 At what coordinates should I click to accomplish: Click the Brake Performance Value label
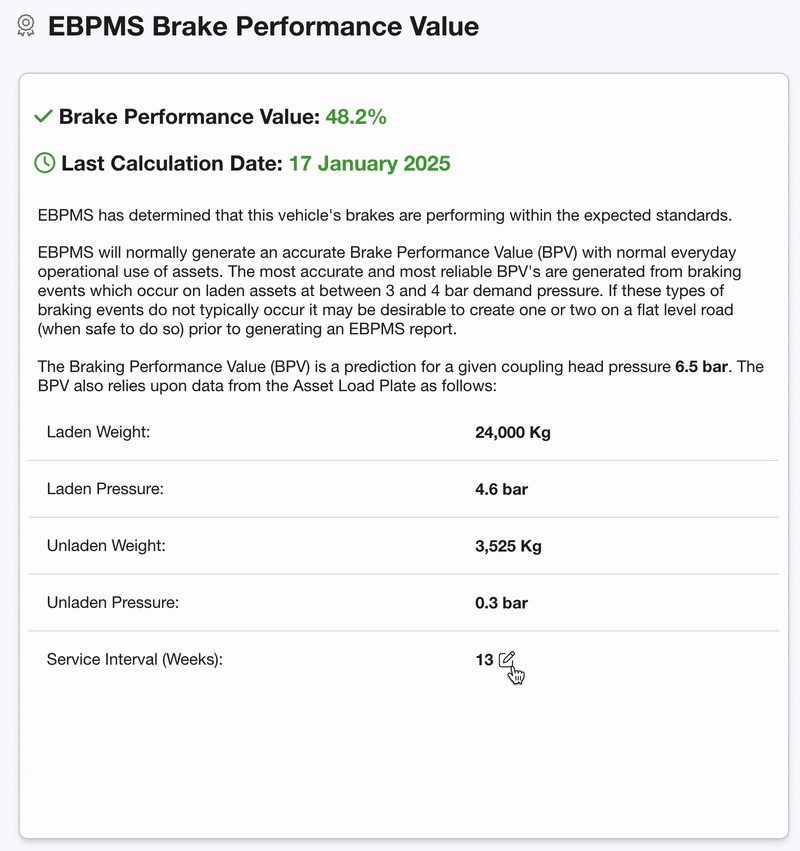tap(189, 117)
